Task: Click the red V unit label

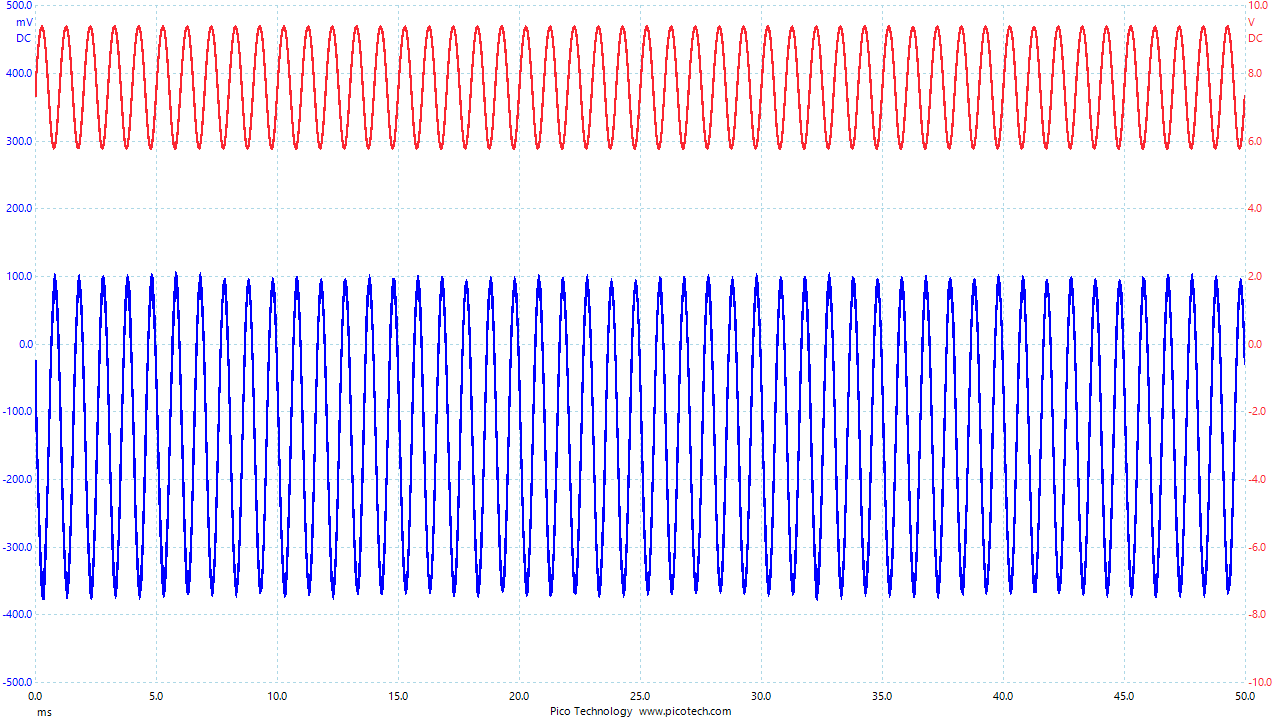Action: [1251, 22]
